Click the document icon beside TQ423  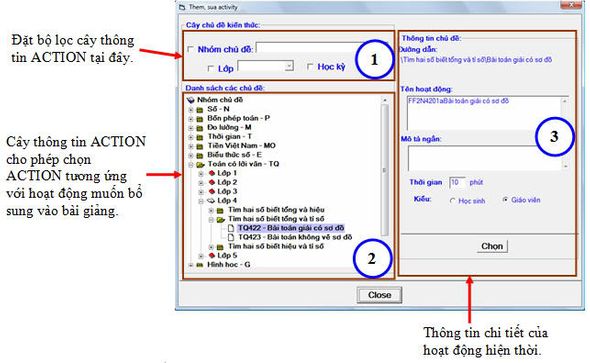(x=231, y=237)
